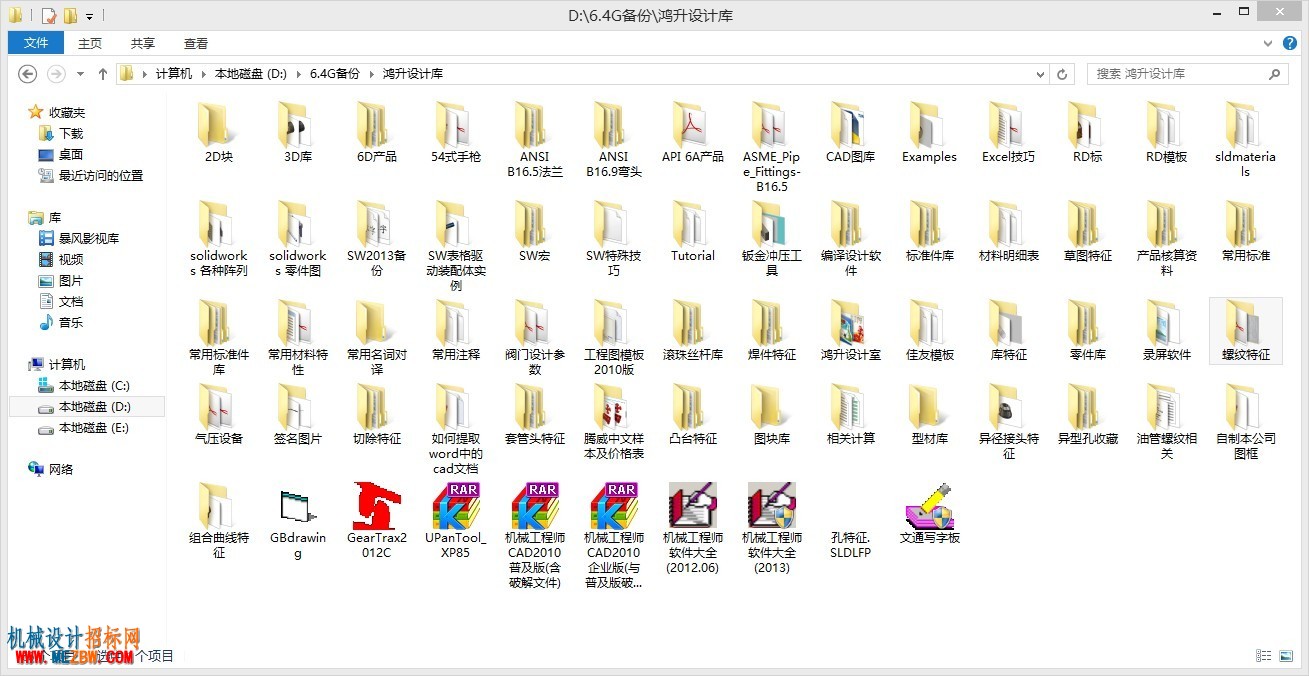The width and height of the screenshot is (1309, 676).
Task: Click 鸿升设计库 in the address breadcrumb
Action: (x=413, y=74)
